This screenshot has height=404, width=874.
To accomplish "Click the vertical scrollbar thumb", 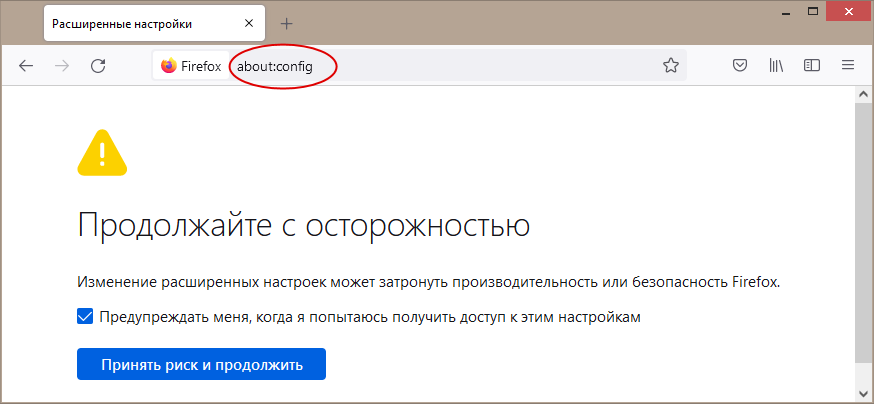I will 863,231.
